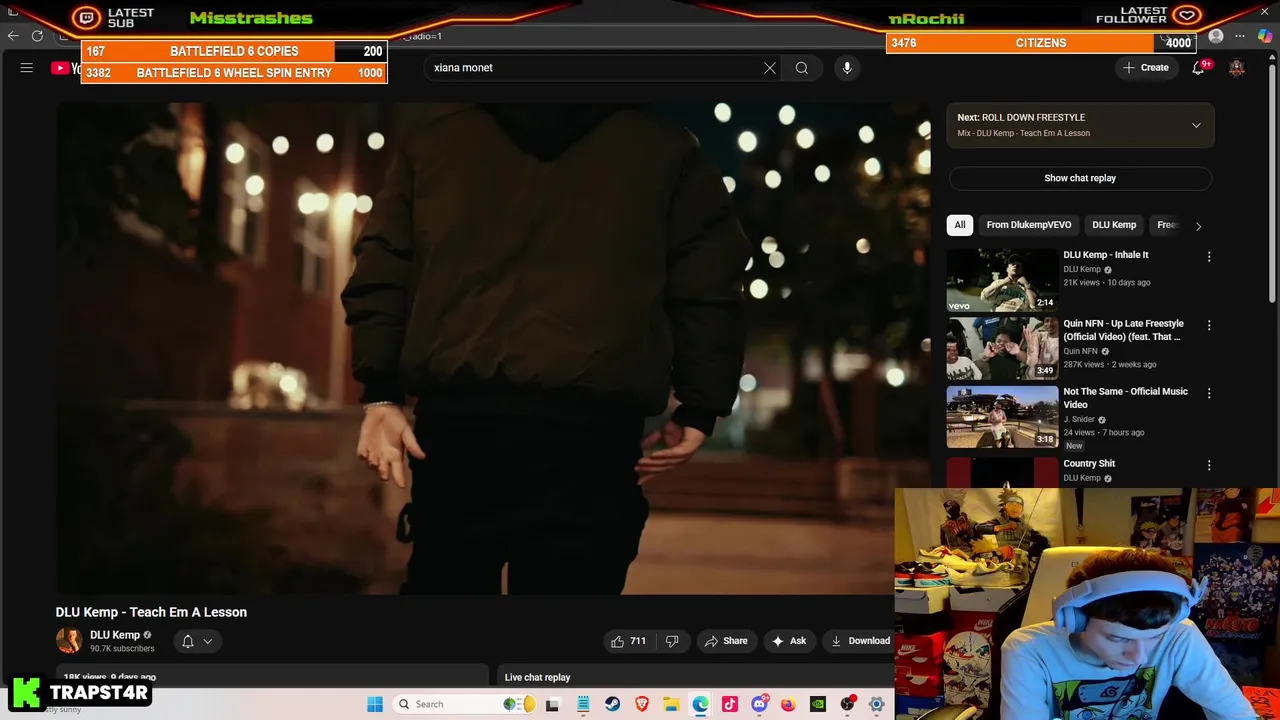Click the Download button

(x=860, y=641)
